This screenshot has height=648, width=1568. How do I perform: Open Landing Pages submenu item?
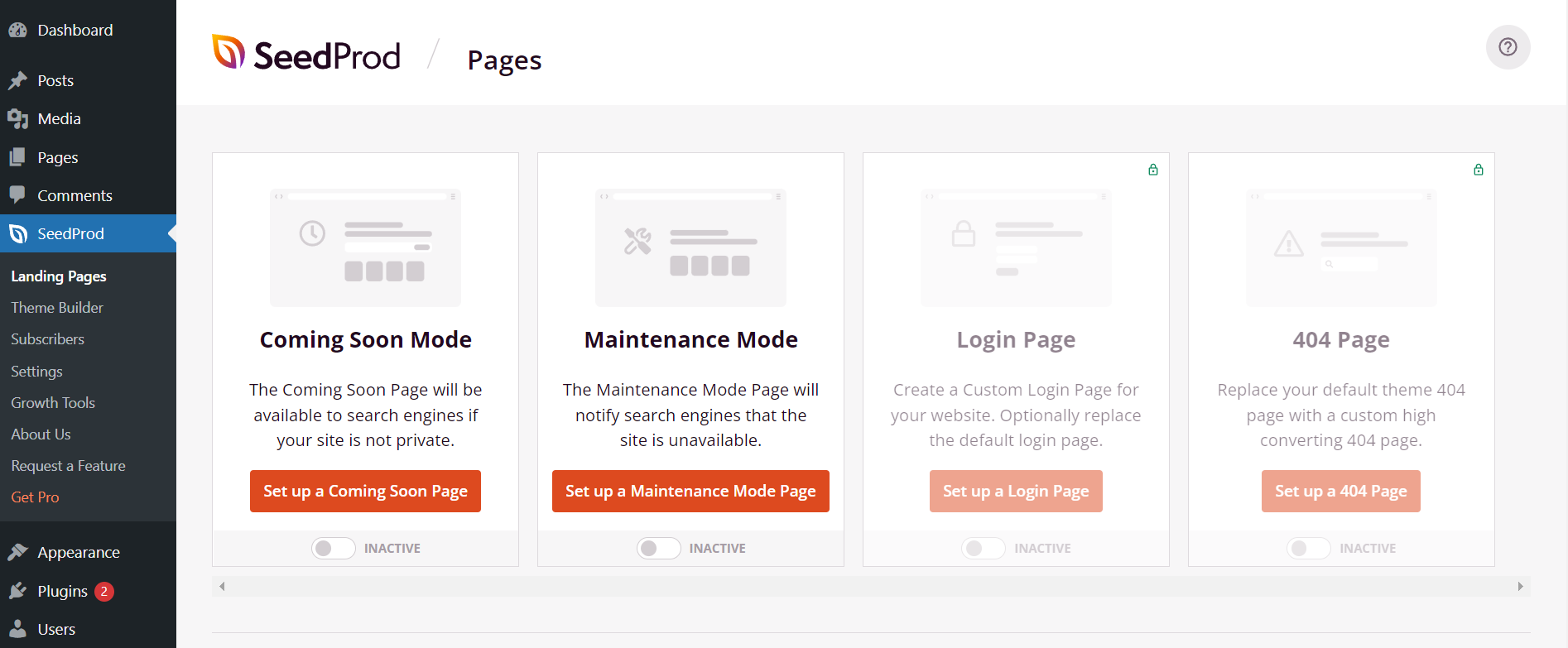pyautogui.click(x=59, y=276)
